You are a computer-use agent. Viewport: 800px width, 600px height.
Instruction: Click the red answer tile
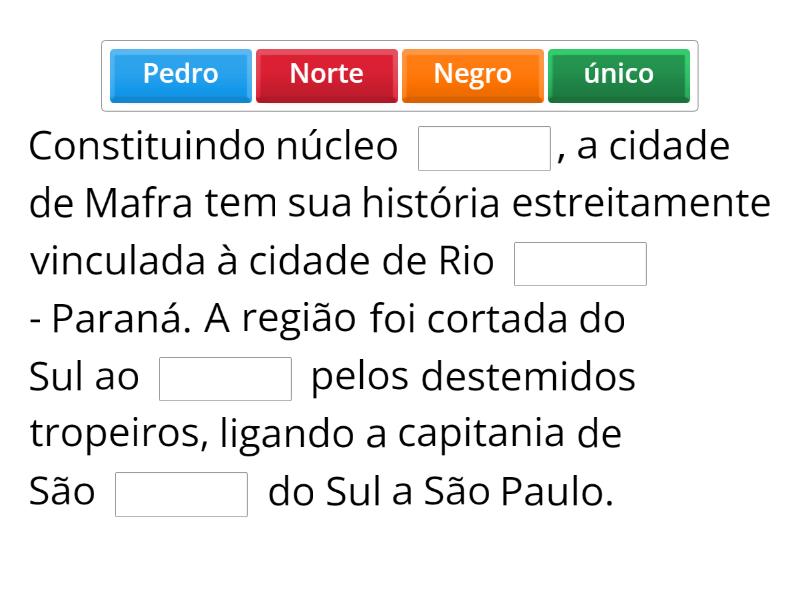[x=326, y=75]
